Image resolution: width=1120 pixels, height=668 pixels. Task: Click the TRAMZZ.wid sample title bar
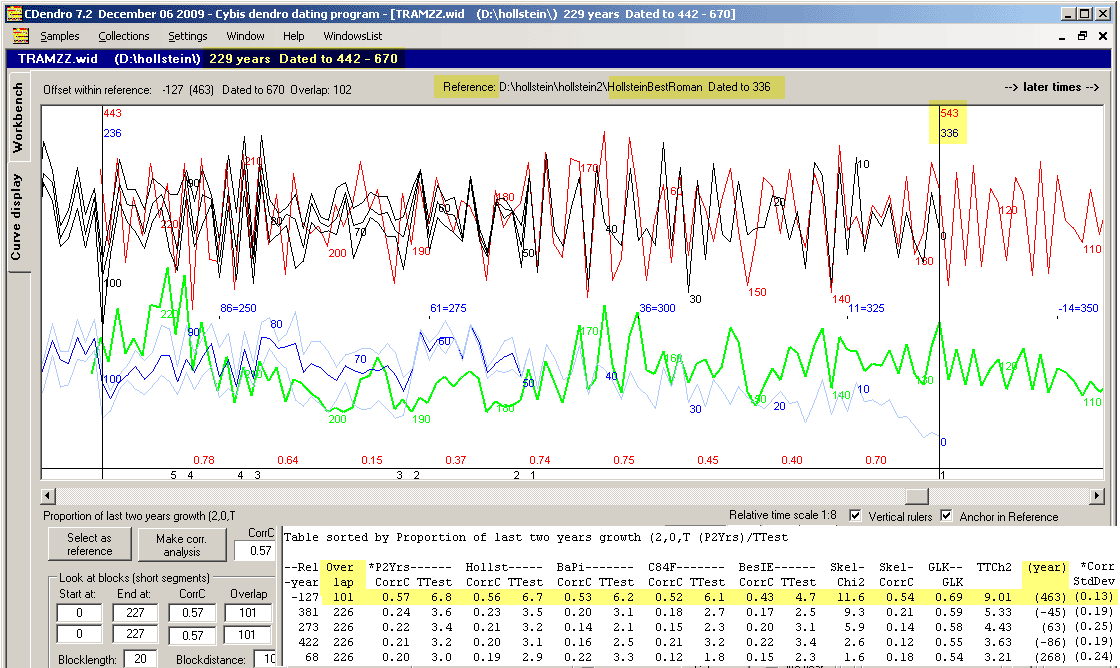559,59
